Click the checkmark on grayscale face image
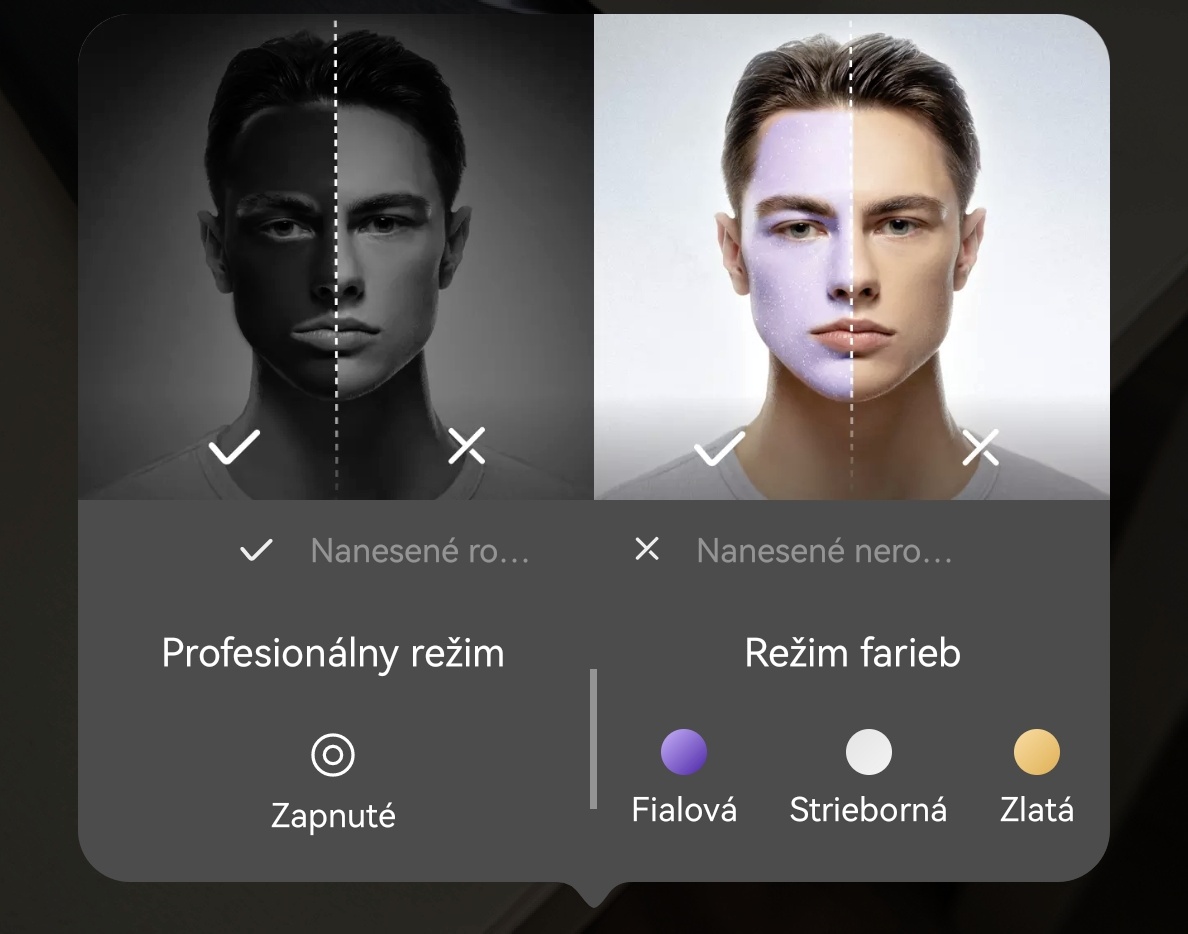 [x=234, y=446]
